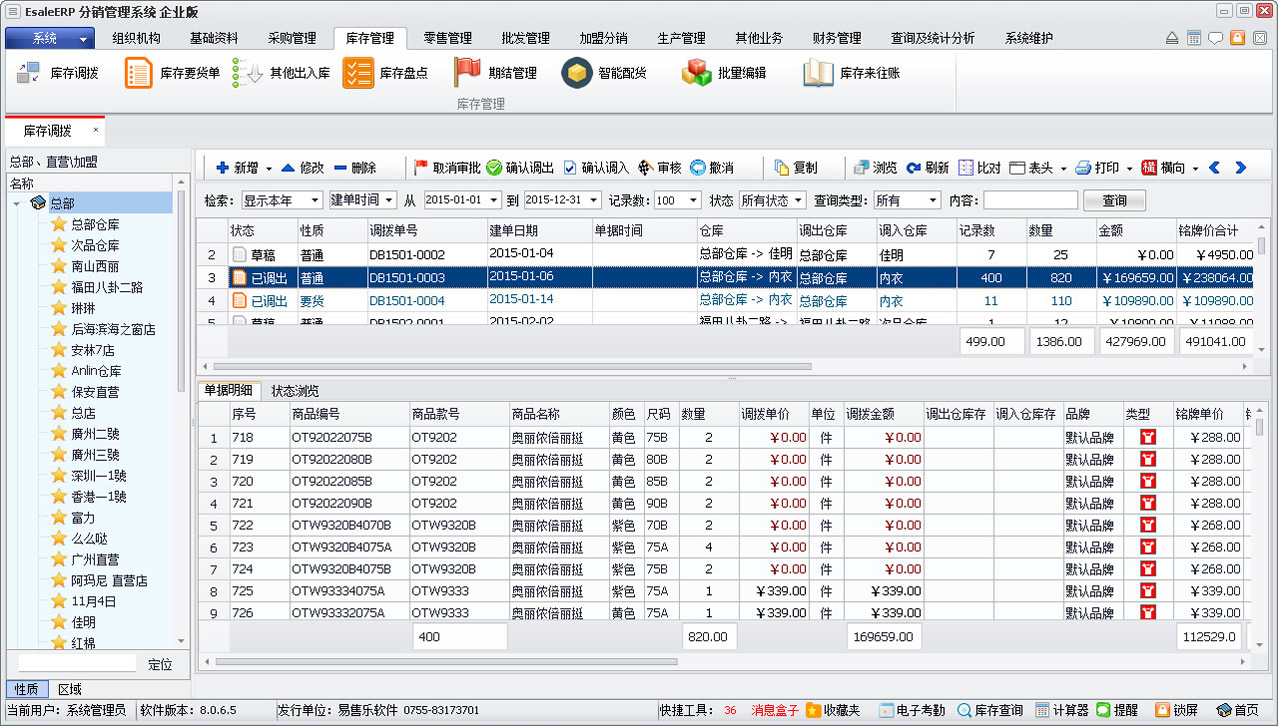Select row 2 draft status checkbox icon
The image size is (1278, 726).
click(x=239, y=255)
